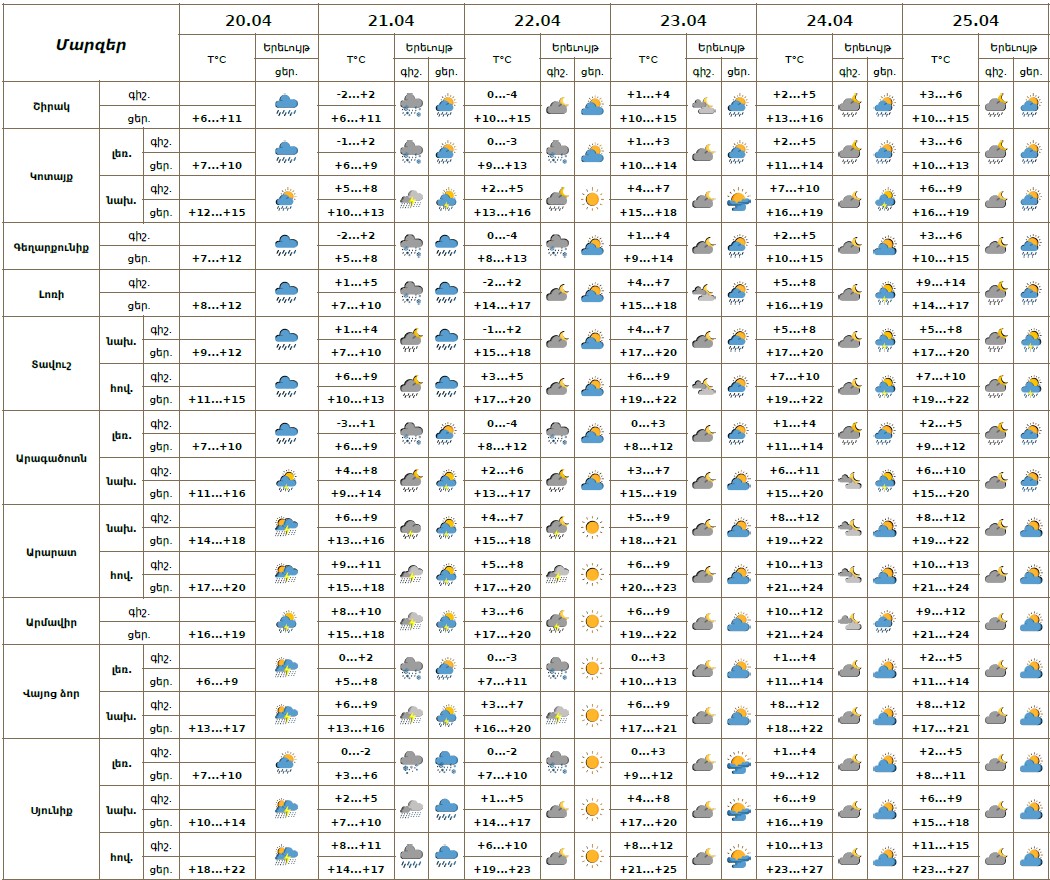Screen dimensions: 1050x880
Task: Select the Արմավիր region name
Action: coord(50,622)
